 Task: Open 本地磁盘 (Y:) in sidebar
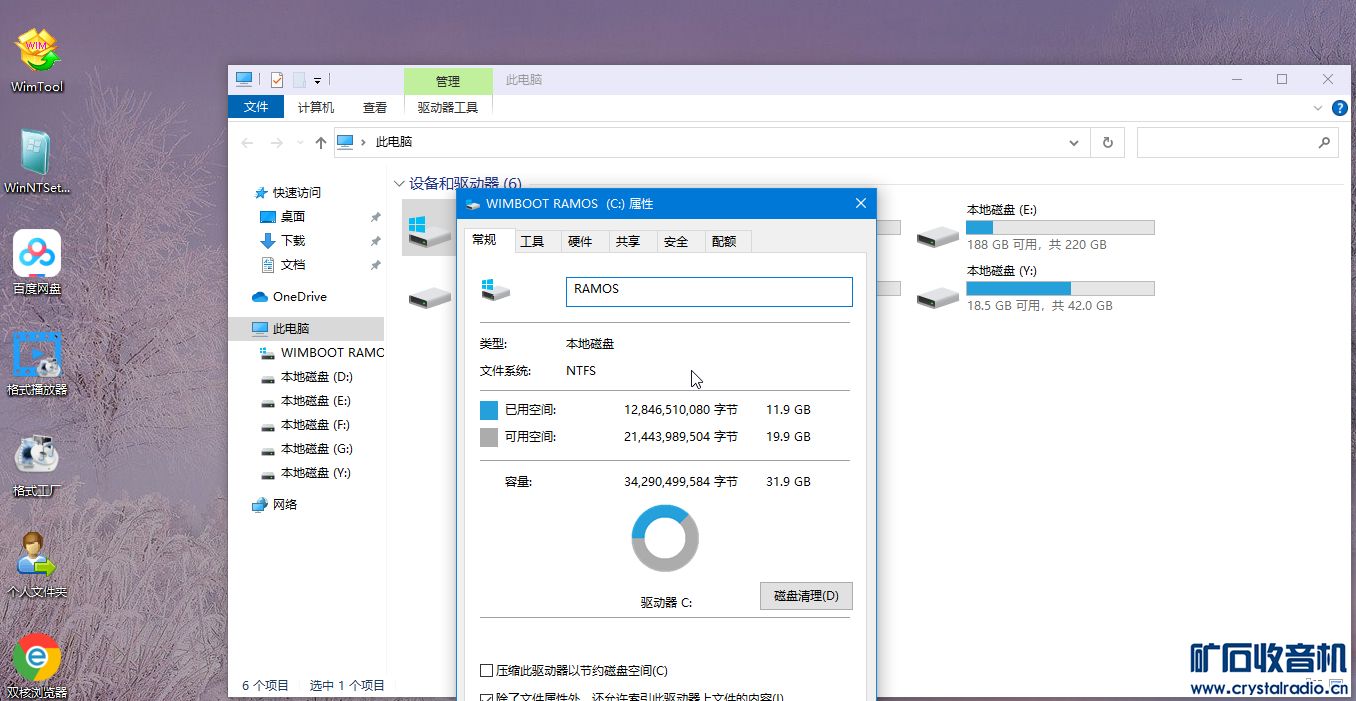point(316,473)
